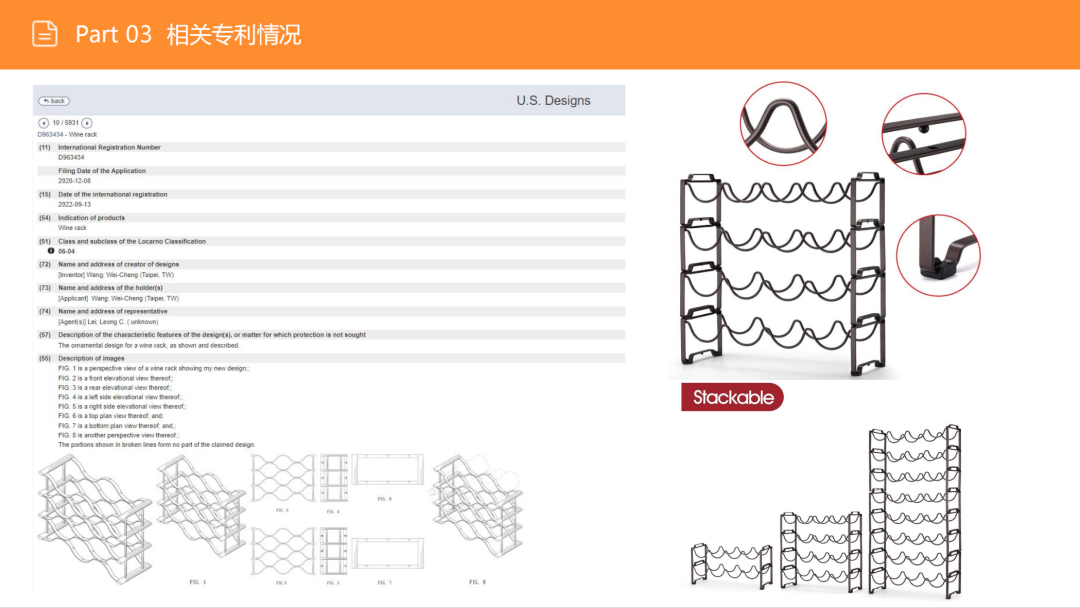
Task: Select the broken lines disclaimer sentence
Action: [x=156, y=445]
